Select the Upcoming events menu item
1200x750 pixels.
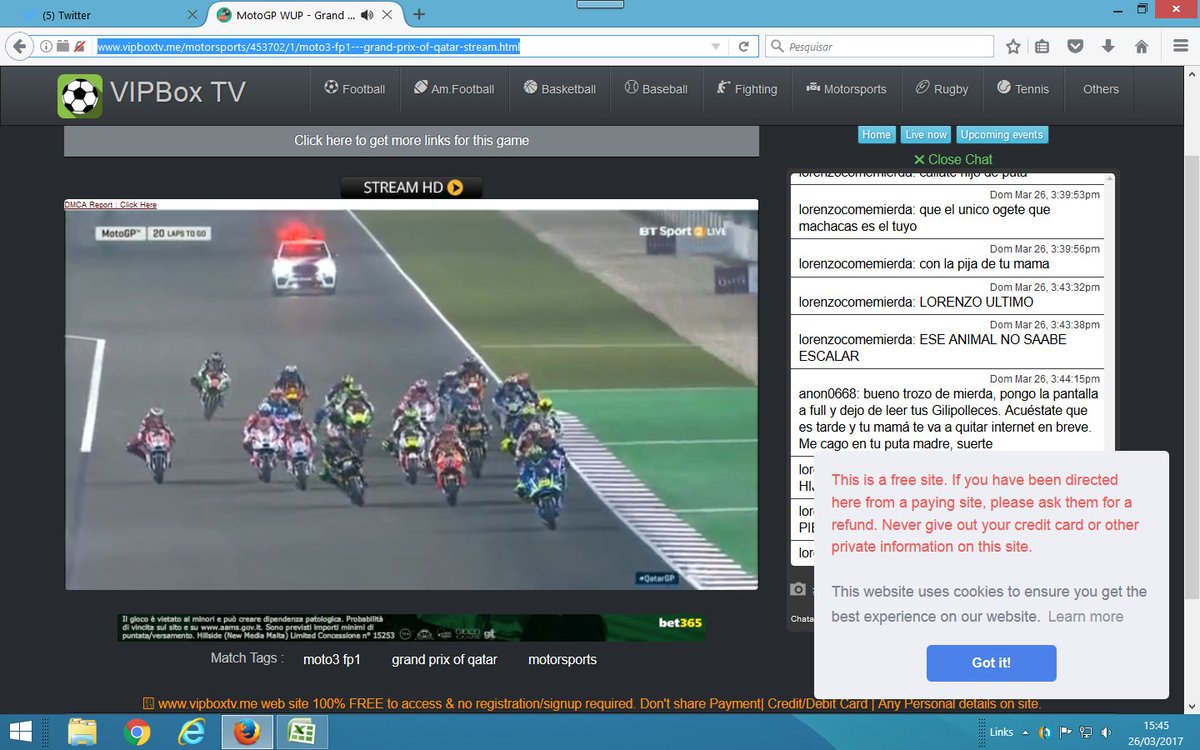pos(1001,134)
